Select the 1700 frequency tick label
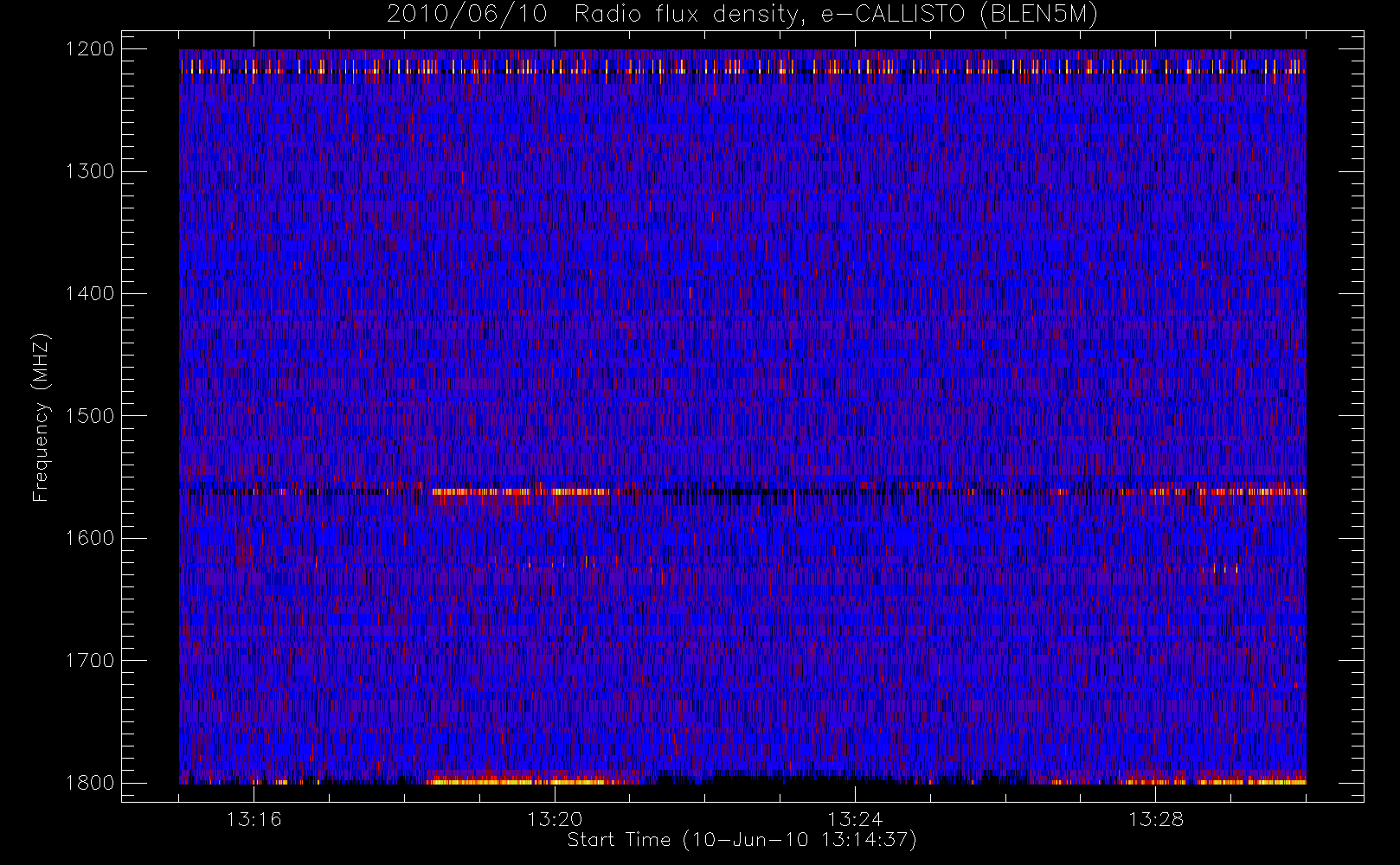Image resolution: width=1400 pixels, height=865 pixels. 90,661
